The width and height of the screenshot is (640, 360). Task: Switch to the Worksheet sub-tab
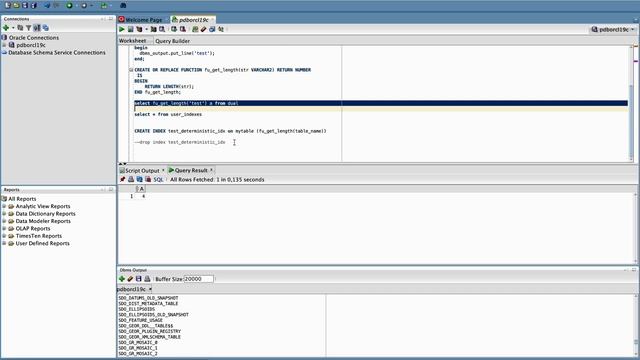point(132,41)
